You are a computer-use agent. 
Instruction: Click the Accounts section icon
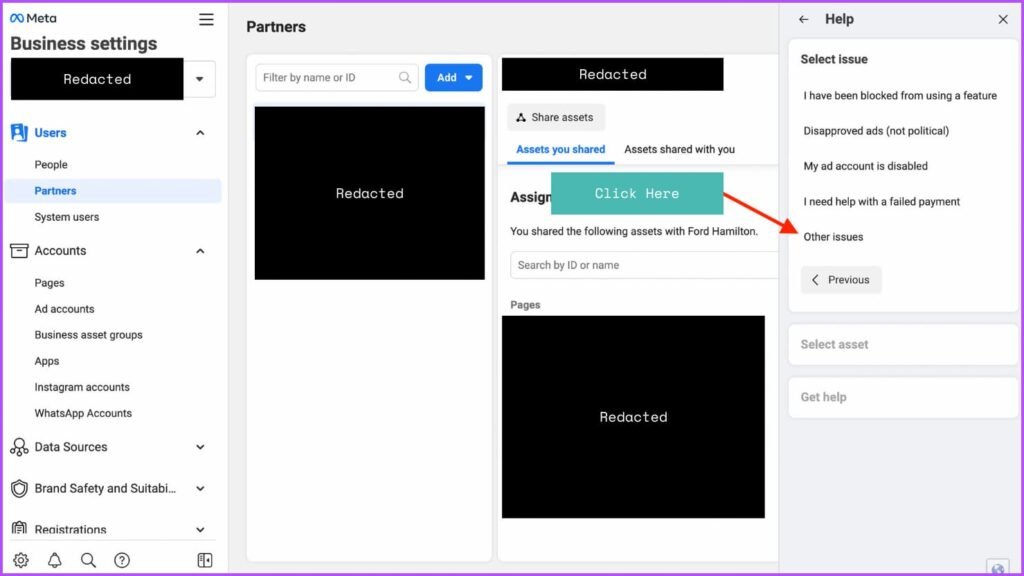coord(19,251)
